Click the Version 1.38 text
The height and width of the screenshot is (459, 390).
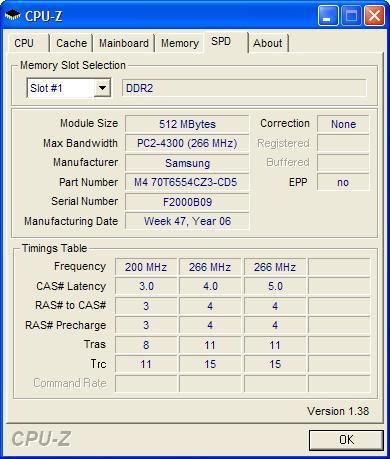tap(338, 411)
